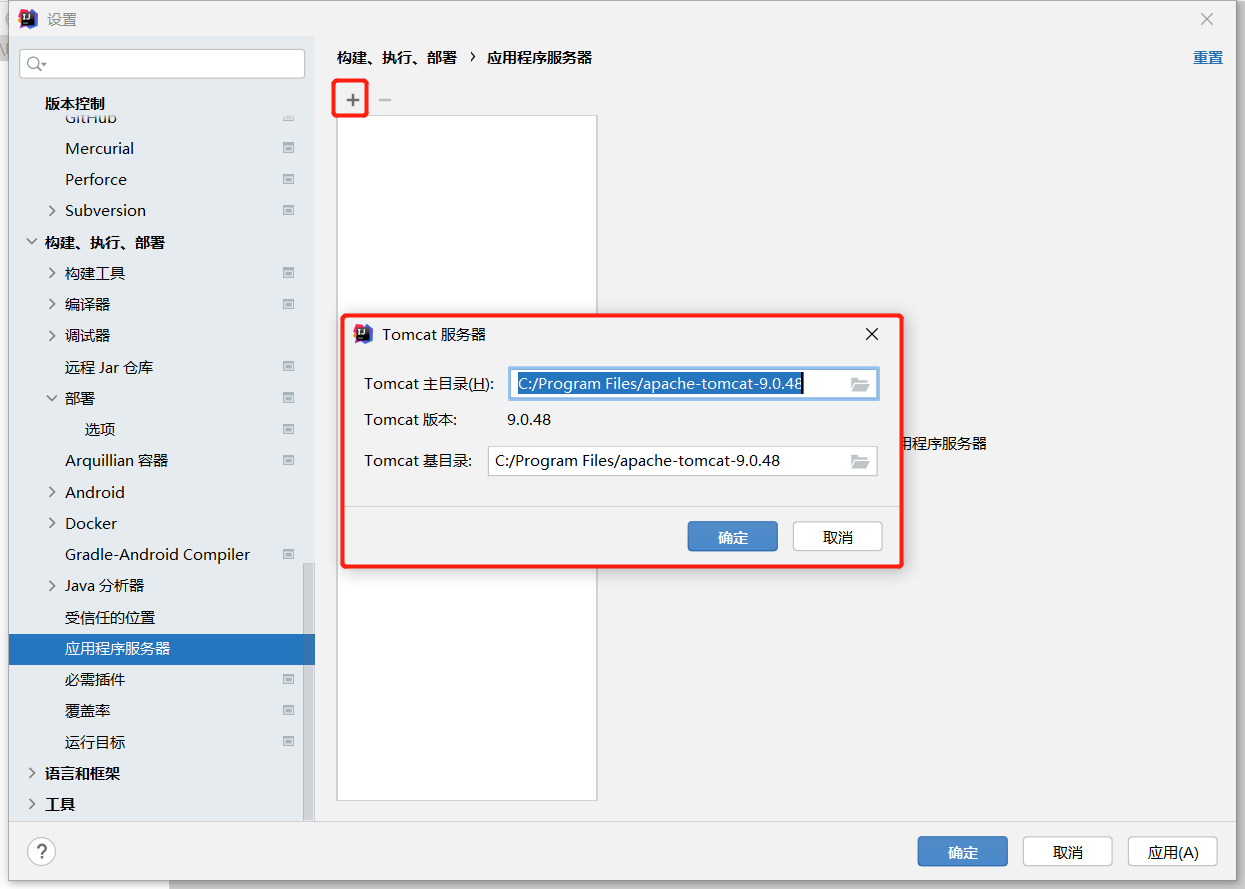Collapse the 构建、执行、部署 section
This screenshot has width=1245, height=889.
pos(32,242)
